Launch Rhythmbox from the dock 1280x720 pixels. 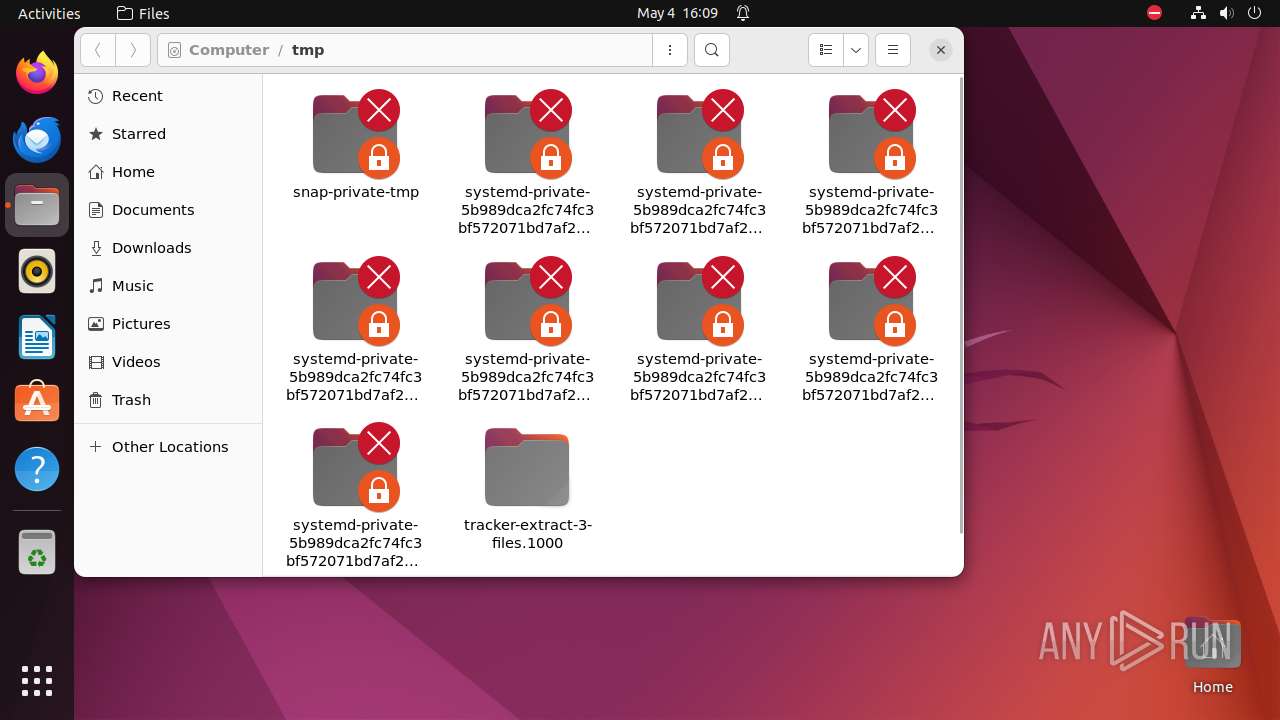coord(37,271)
